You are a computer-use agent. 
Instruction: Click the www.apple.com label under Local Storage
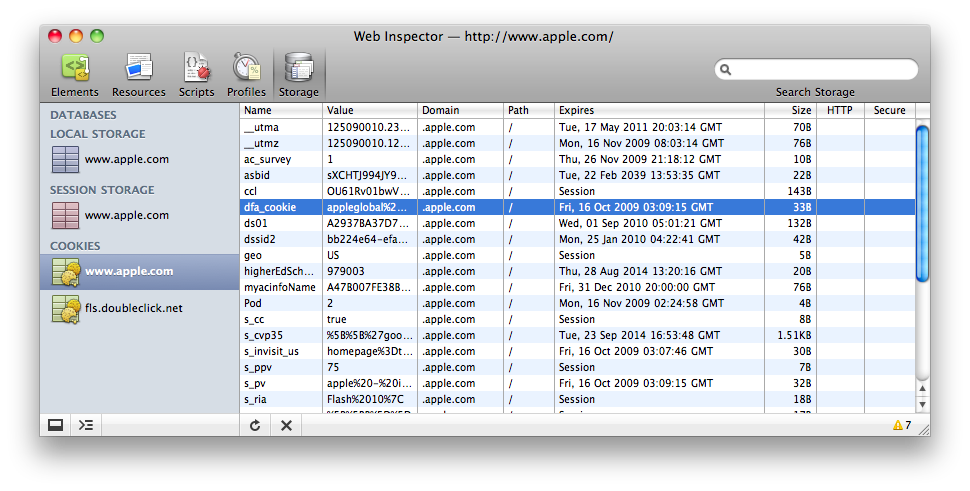[127, 160]
